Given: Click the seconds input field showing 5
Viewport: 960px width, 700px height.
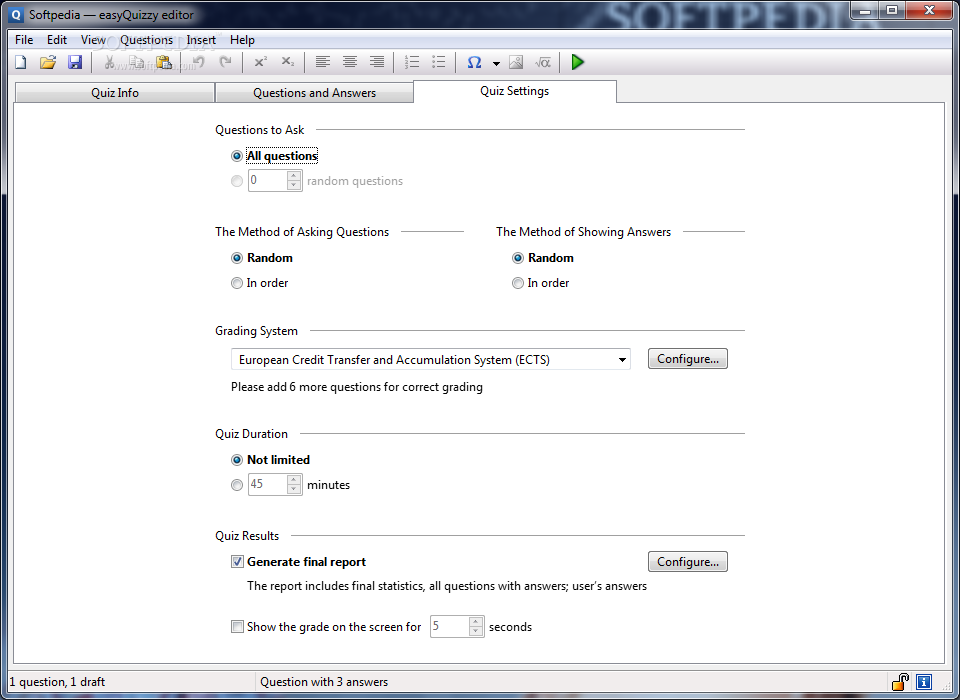Looking at the screenshot, I should pyautogui.click(x=449, y=627).
